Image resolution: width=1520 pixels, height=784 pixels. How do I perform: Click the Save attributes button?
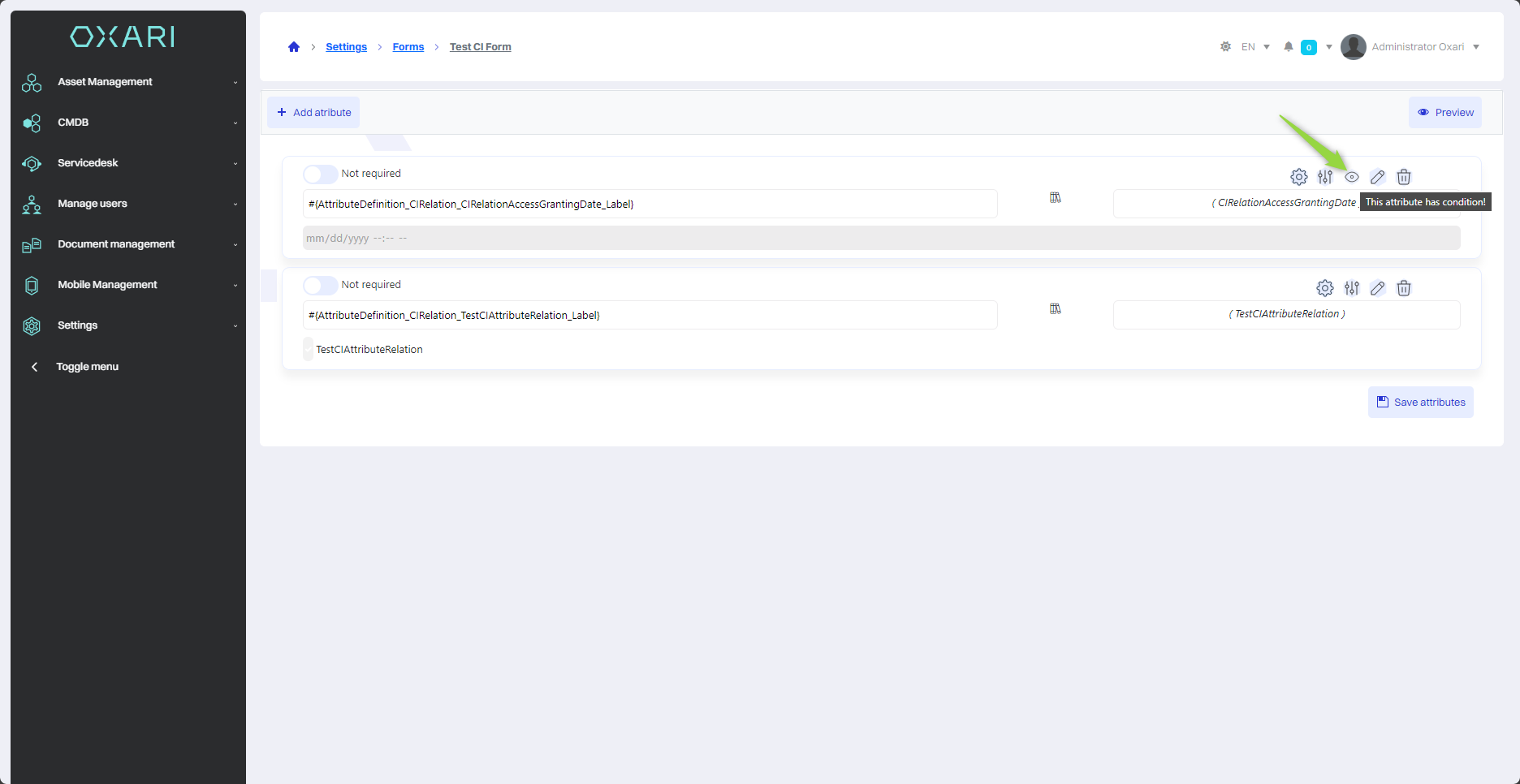1421,403
